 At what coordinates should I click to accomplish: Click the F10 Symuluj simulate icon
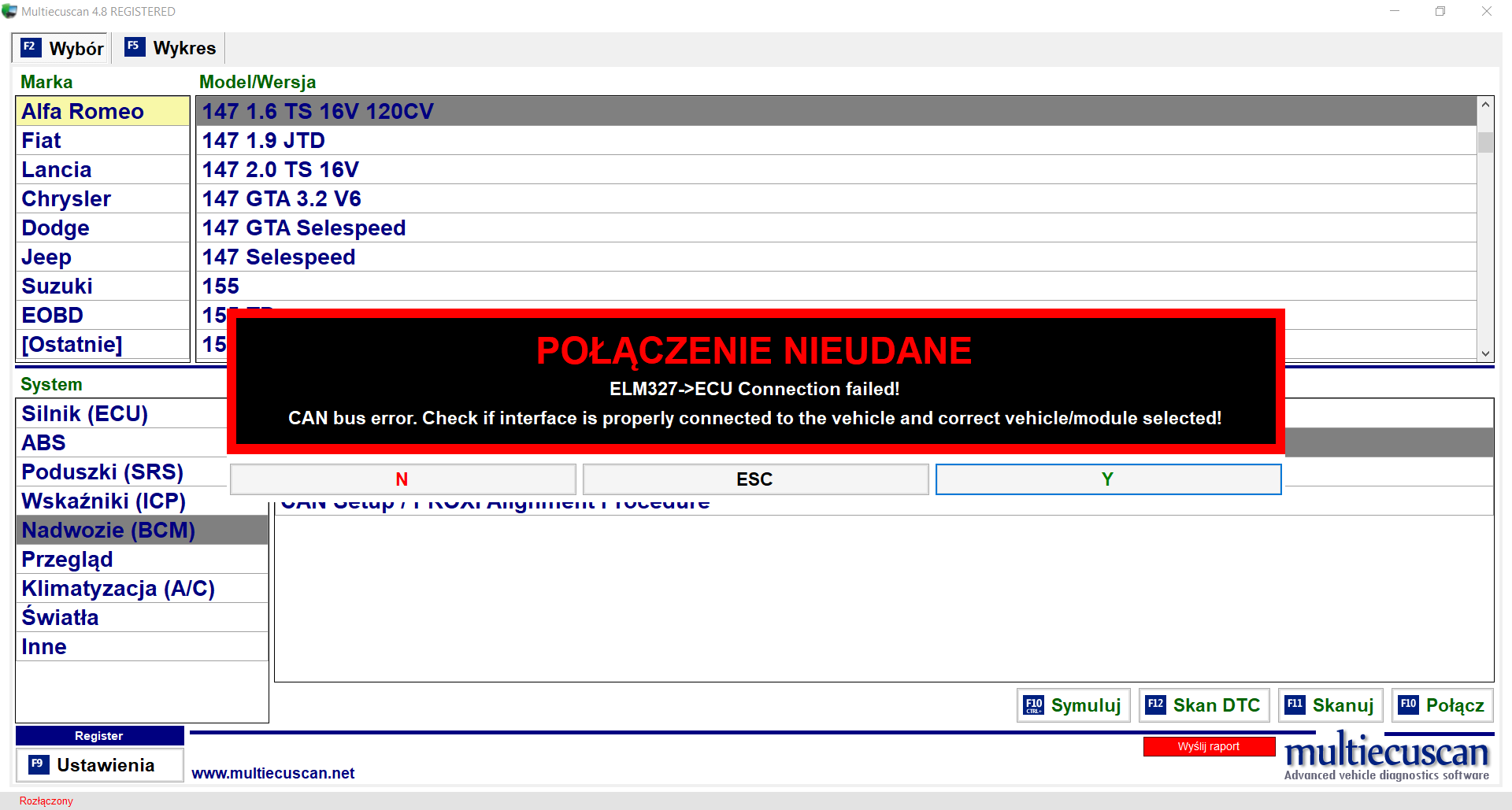coord(1033,705)
